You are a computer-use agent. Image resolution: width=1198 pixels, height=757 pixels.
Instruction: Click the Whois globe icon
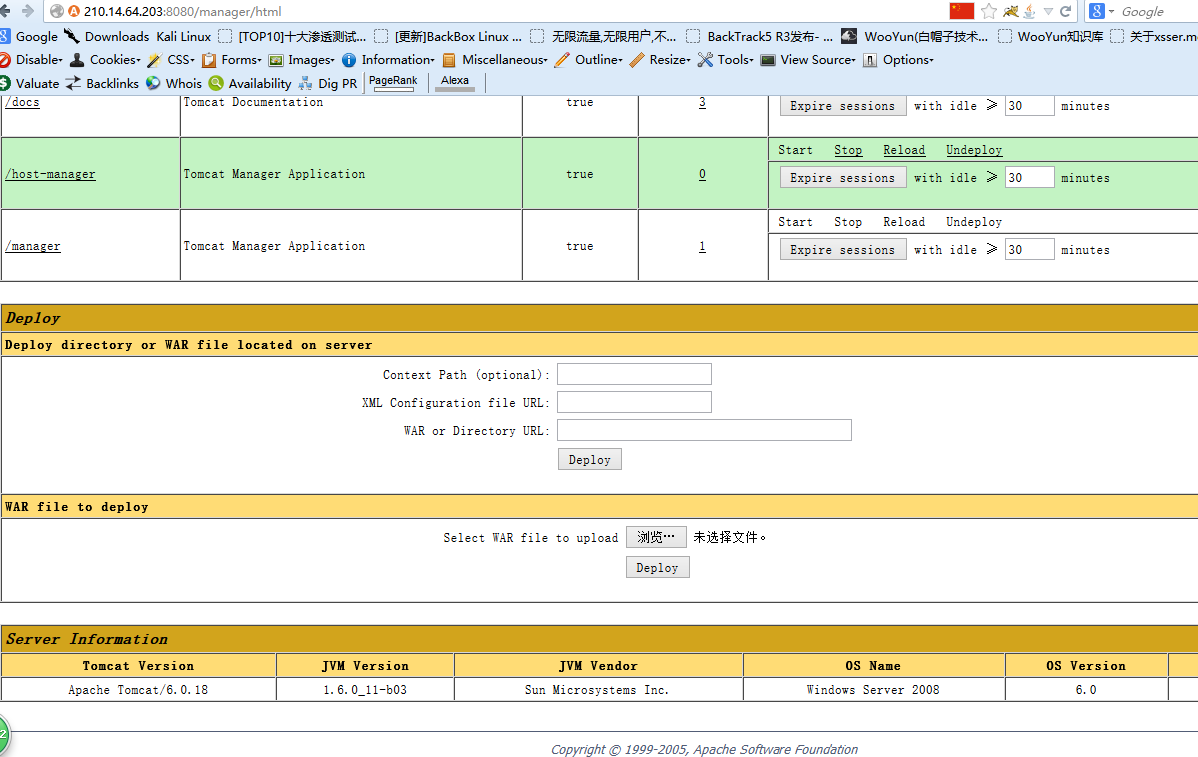(154, 83)
